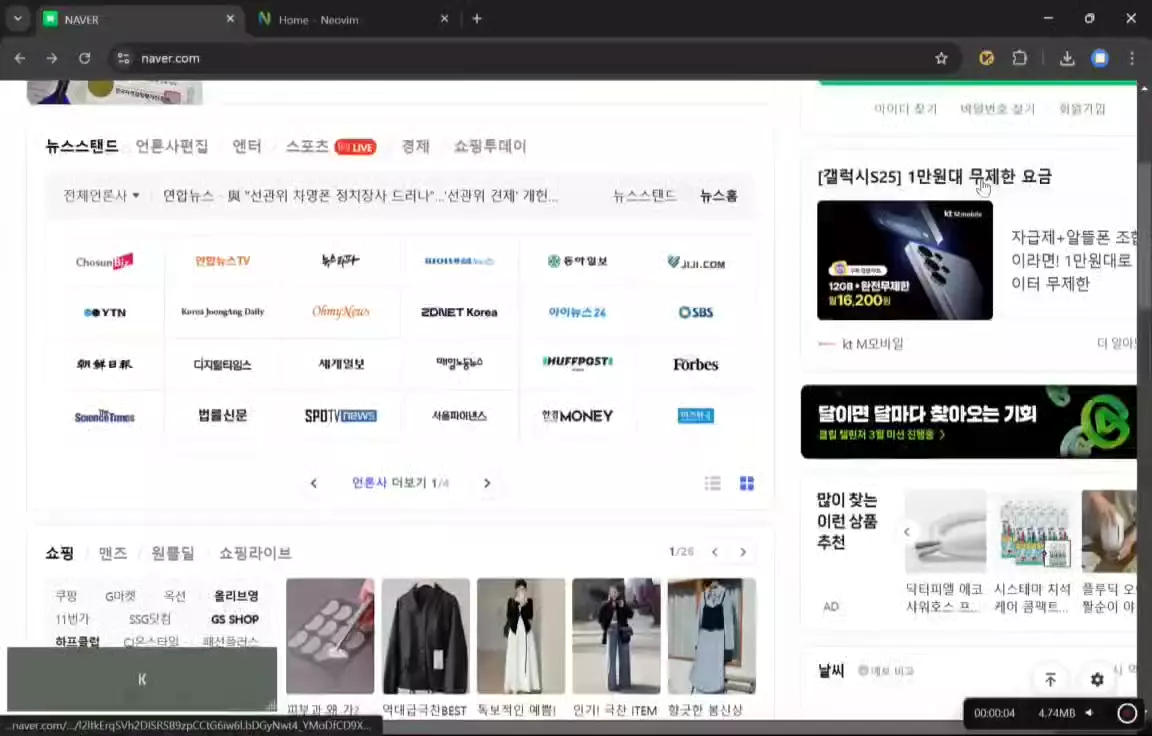Go back to previous page
Viewport: 1152px width, 736px height.
pyautogui.click(x=20, y=58)
